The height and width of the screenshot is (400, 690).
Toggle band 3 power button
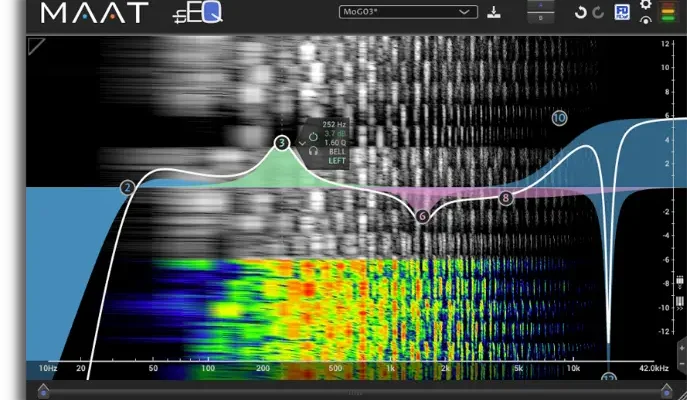tap(313, 135)
